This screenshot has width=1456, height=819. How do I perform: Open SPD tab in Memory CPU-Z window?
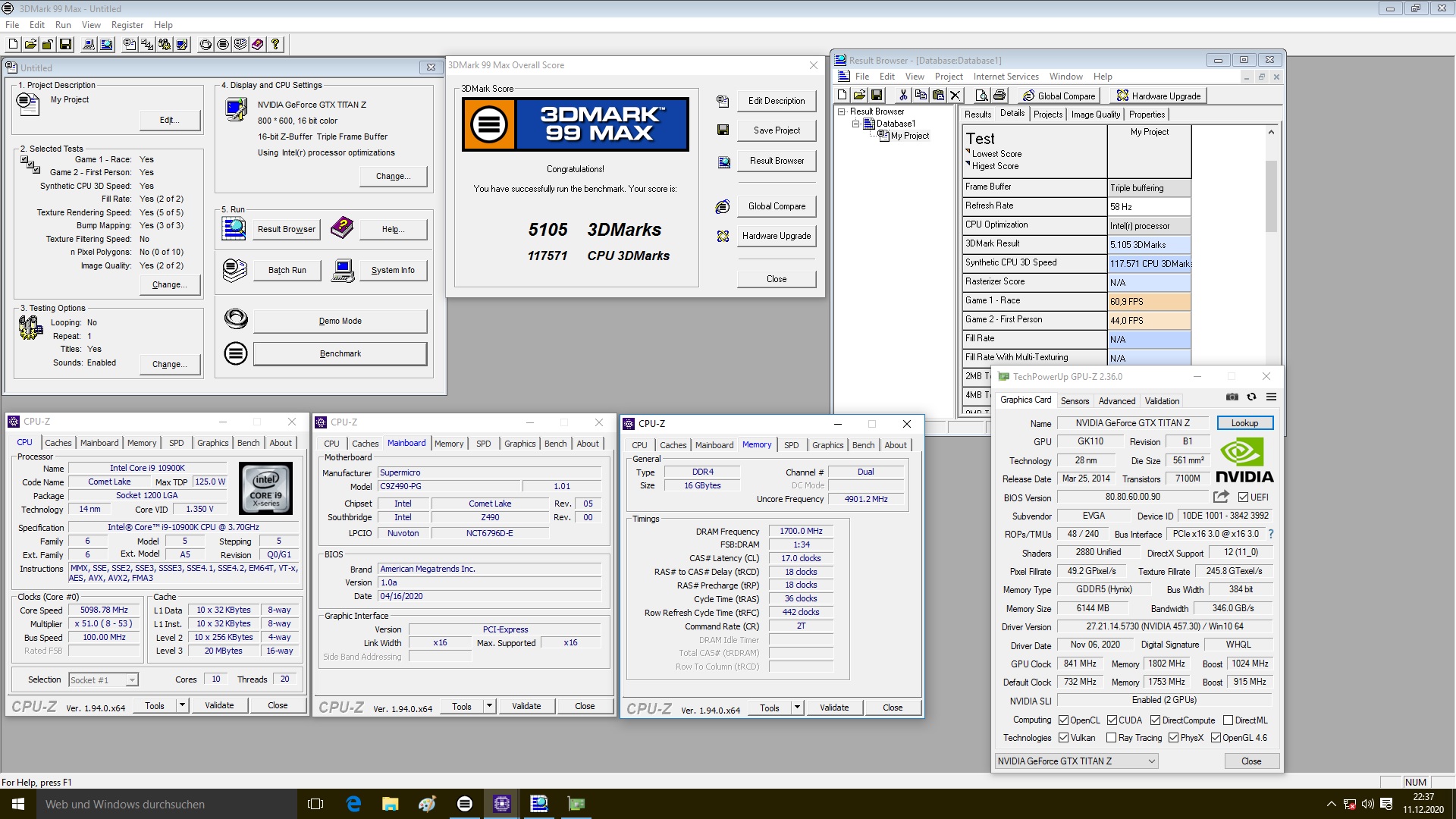(x=791, y=445)
